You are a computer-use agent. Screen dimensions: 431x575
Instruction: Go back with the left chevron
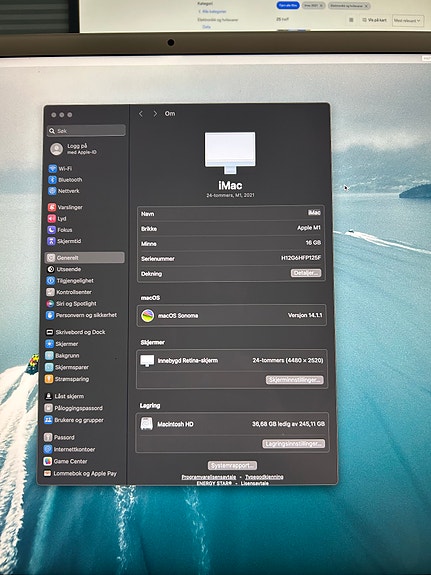pos(141,114)
